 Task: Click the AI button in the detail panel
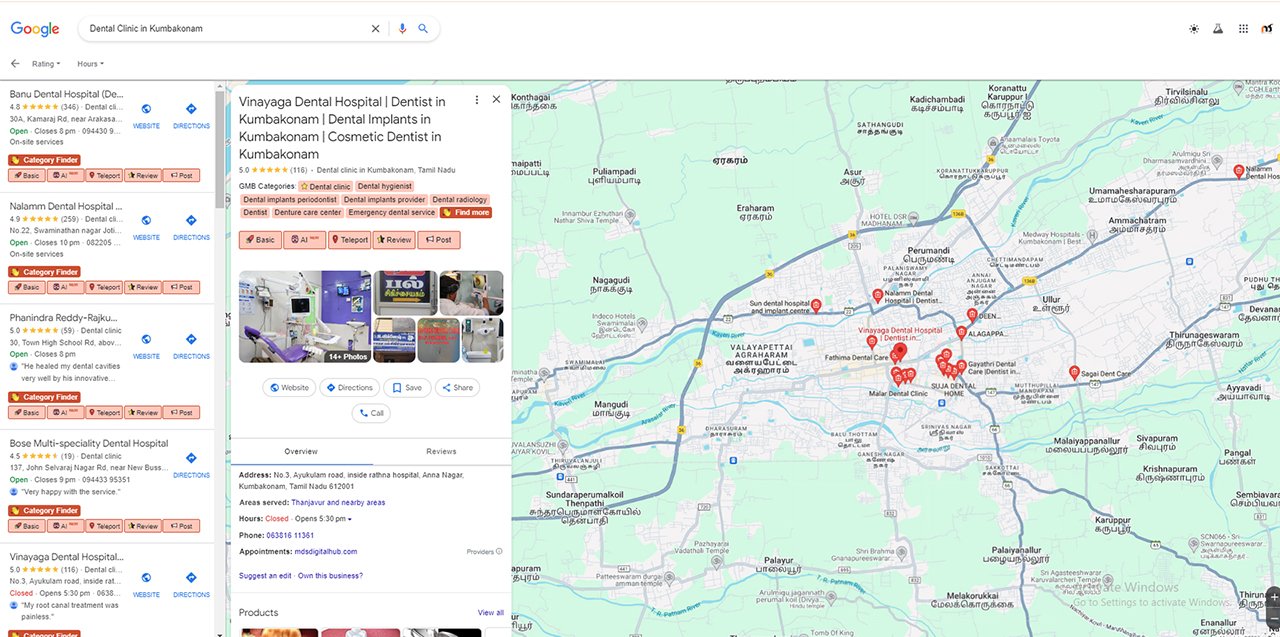305,240
